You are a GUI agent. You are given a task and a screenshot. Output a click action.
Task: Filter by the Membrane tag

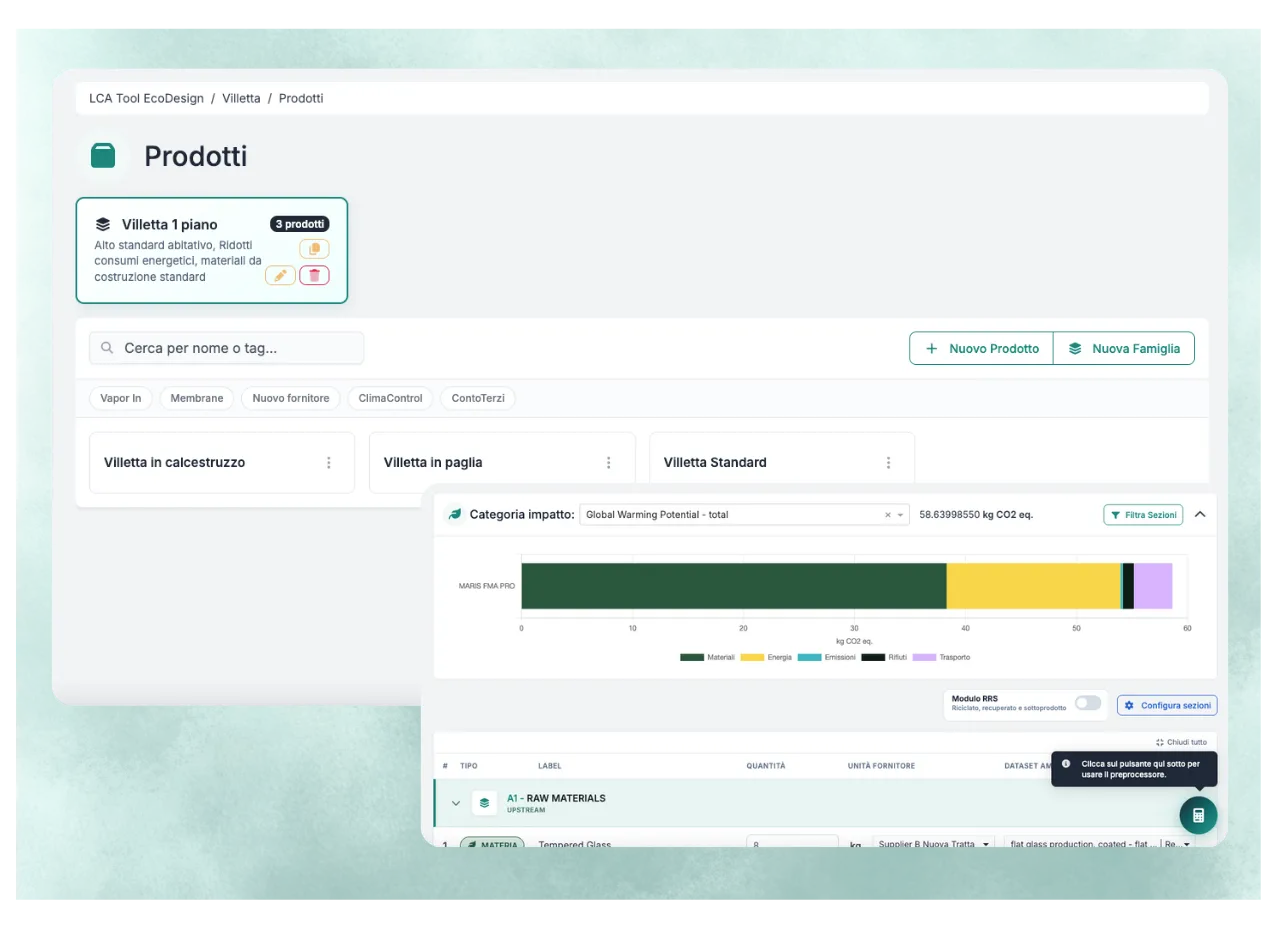[197, 398]
